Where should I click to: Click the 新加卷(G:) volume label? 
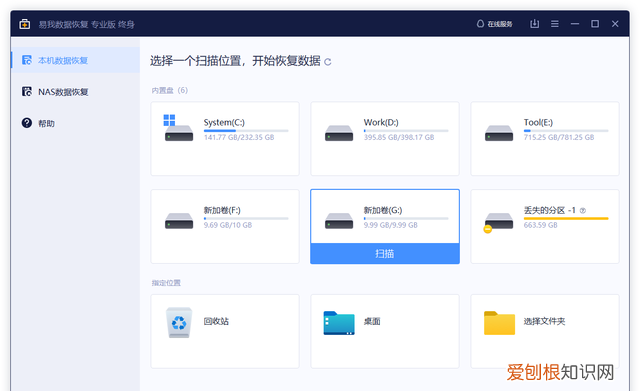(383, 210)
